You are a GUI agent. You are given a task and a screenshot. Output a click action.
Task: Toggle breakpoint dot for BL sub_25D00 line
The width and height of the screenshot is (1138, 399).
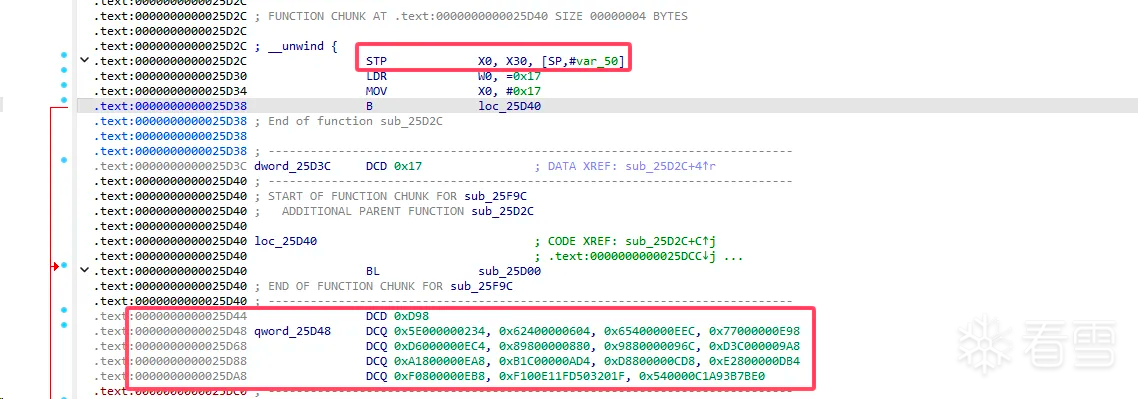tap(64, 265)
